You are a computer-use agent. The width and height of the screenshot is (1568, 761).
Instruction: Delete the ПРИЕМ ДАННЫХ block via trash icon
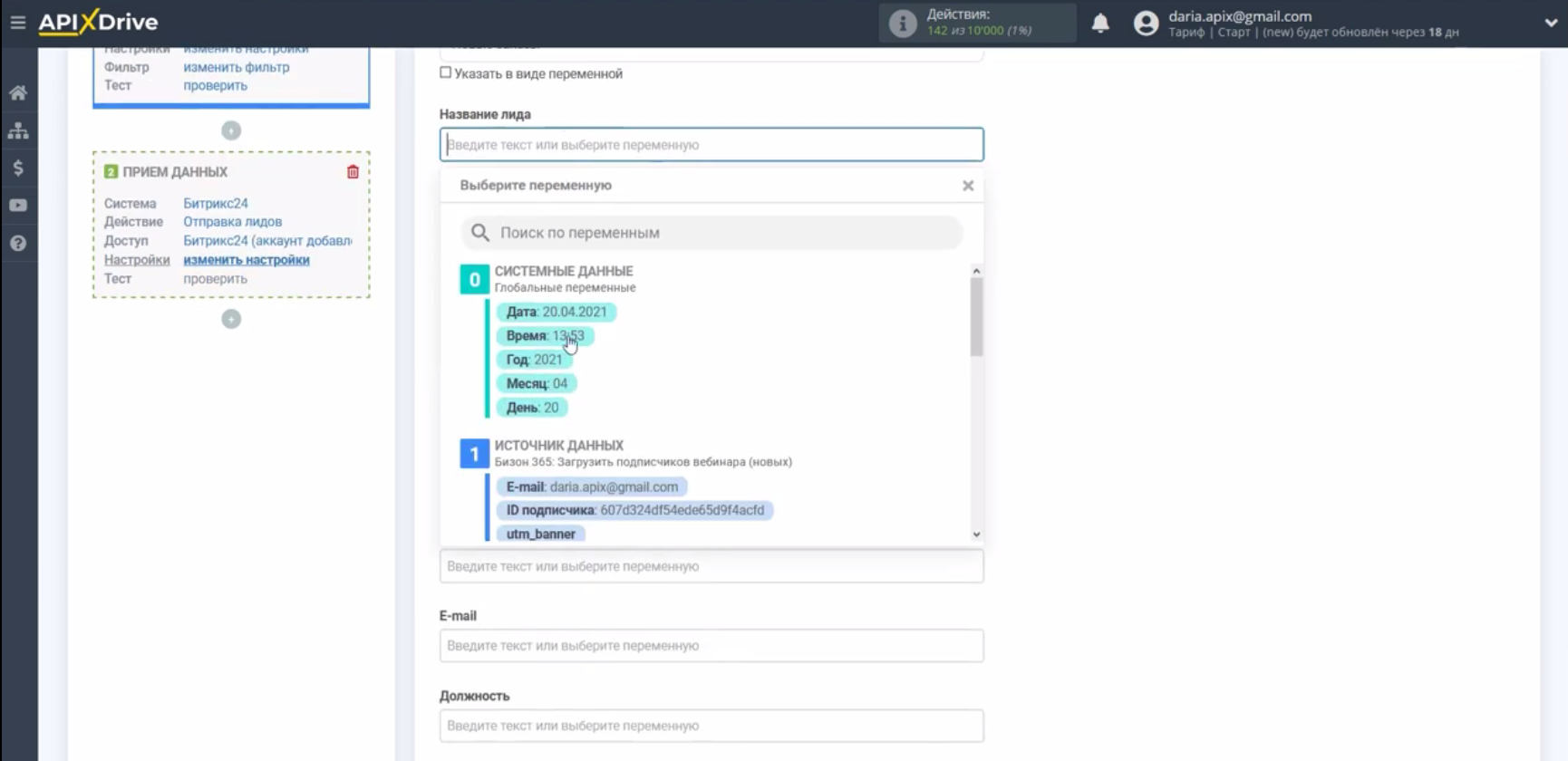353,171
